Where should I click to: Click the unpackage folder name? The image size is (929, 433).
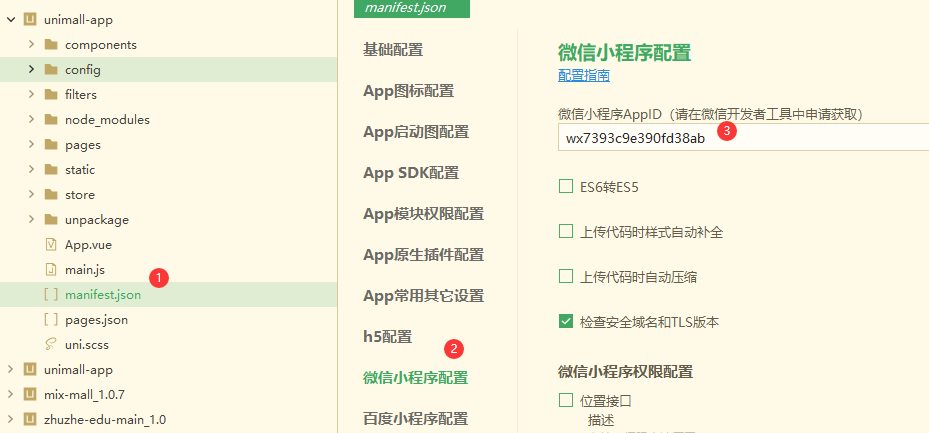click(97, 220)
